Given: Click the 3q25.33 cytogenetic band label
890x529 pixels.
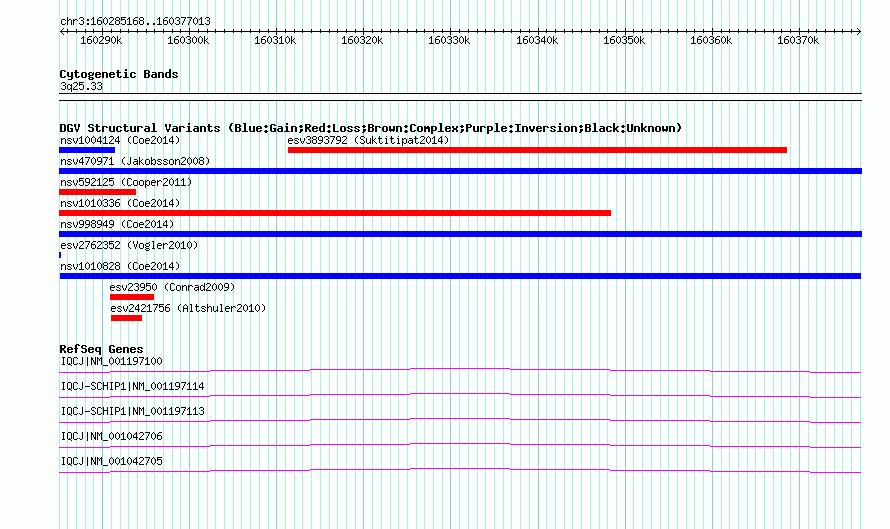Looking at the screenshot, I should point(81,86).
